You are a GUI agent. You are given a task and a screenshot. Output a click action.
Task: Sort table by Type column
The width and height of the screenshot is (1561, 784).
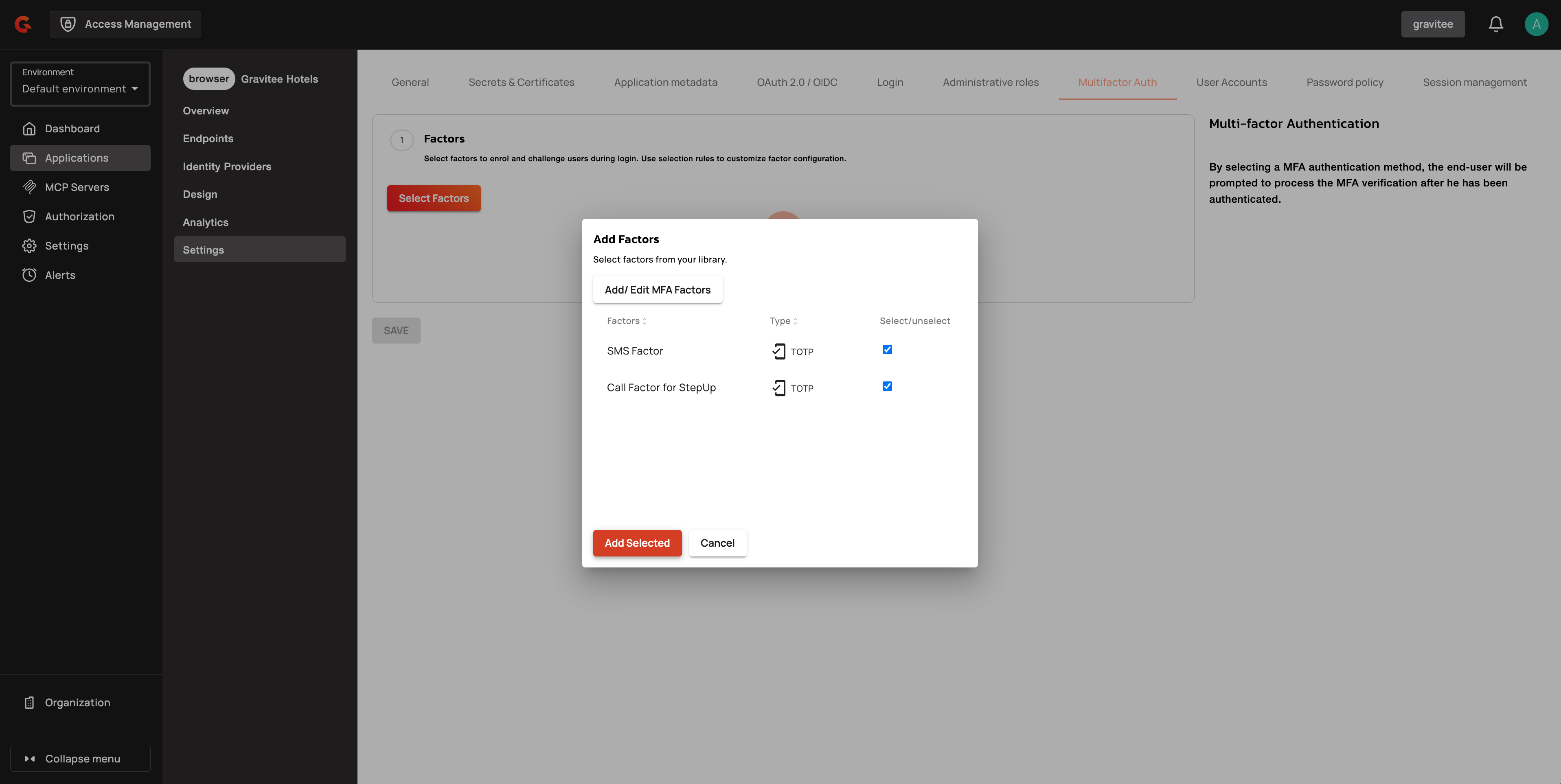[x=783, y=321]
